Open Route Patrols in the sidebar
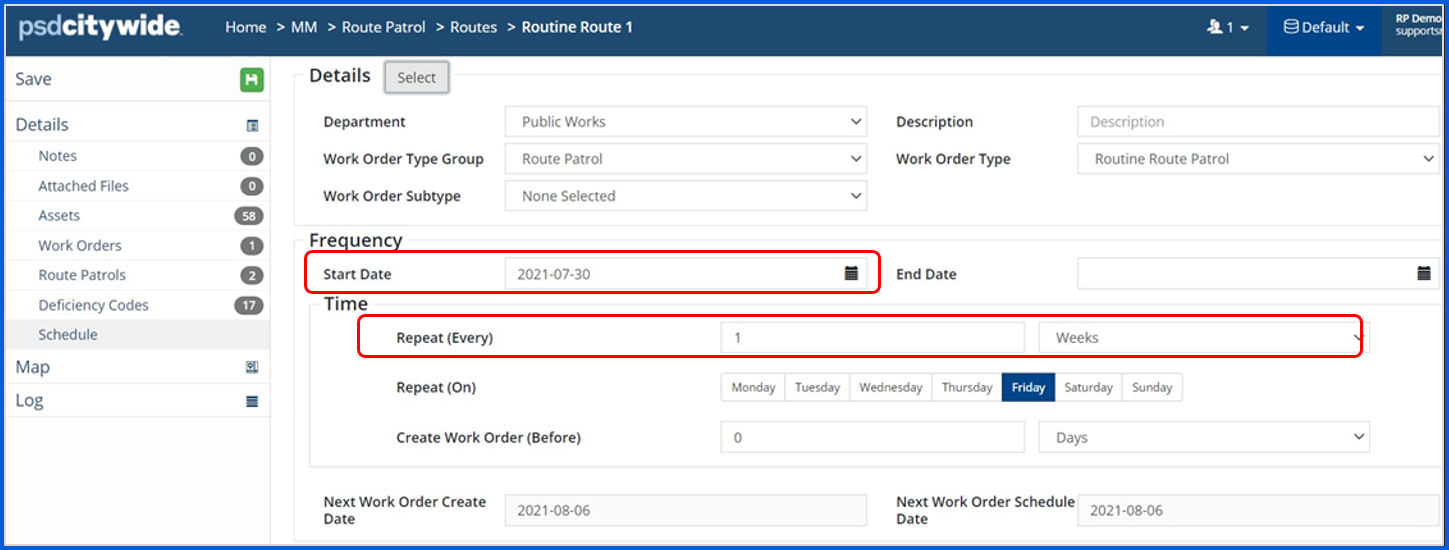 [x=82, y=275]
